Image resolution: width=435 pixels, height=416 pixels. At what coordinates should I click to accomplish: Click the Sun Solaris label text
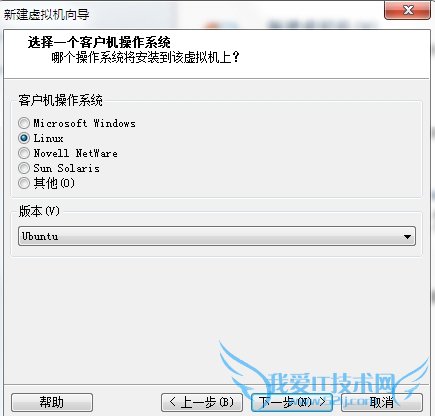click(66, 168)
